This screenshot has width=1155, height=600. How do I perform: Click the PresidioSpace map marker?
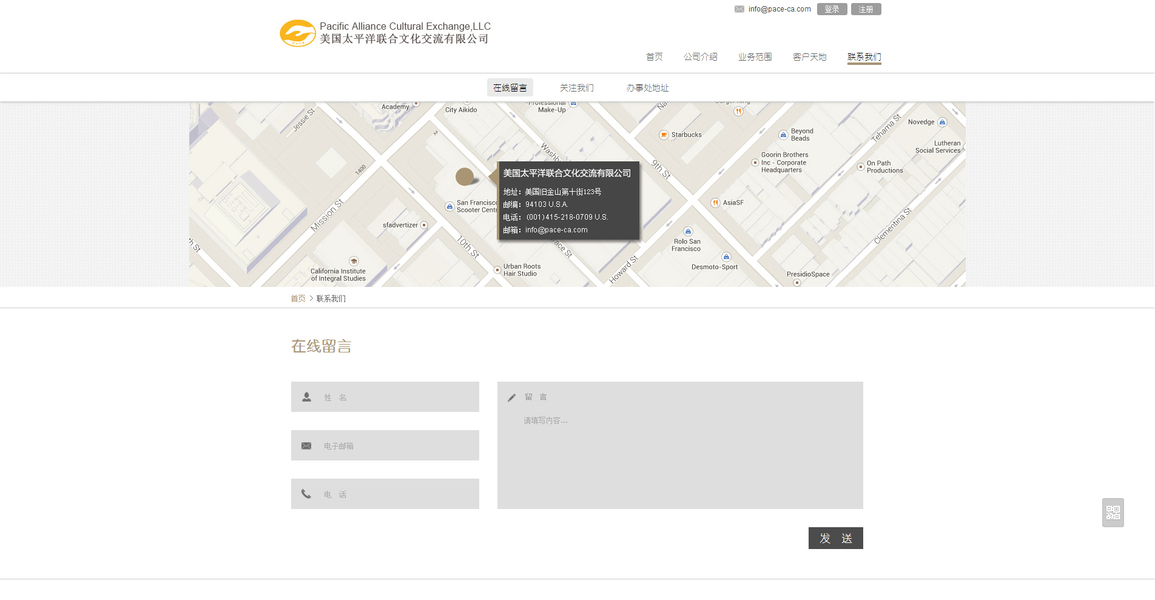tap(796, 282)
